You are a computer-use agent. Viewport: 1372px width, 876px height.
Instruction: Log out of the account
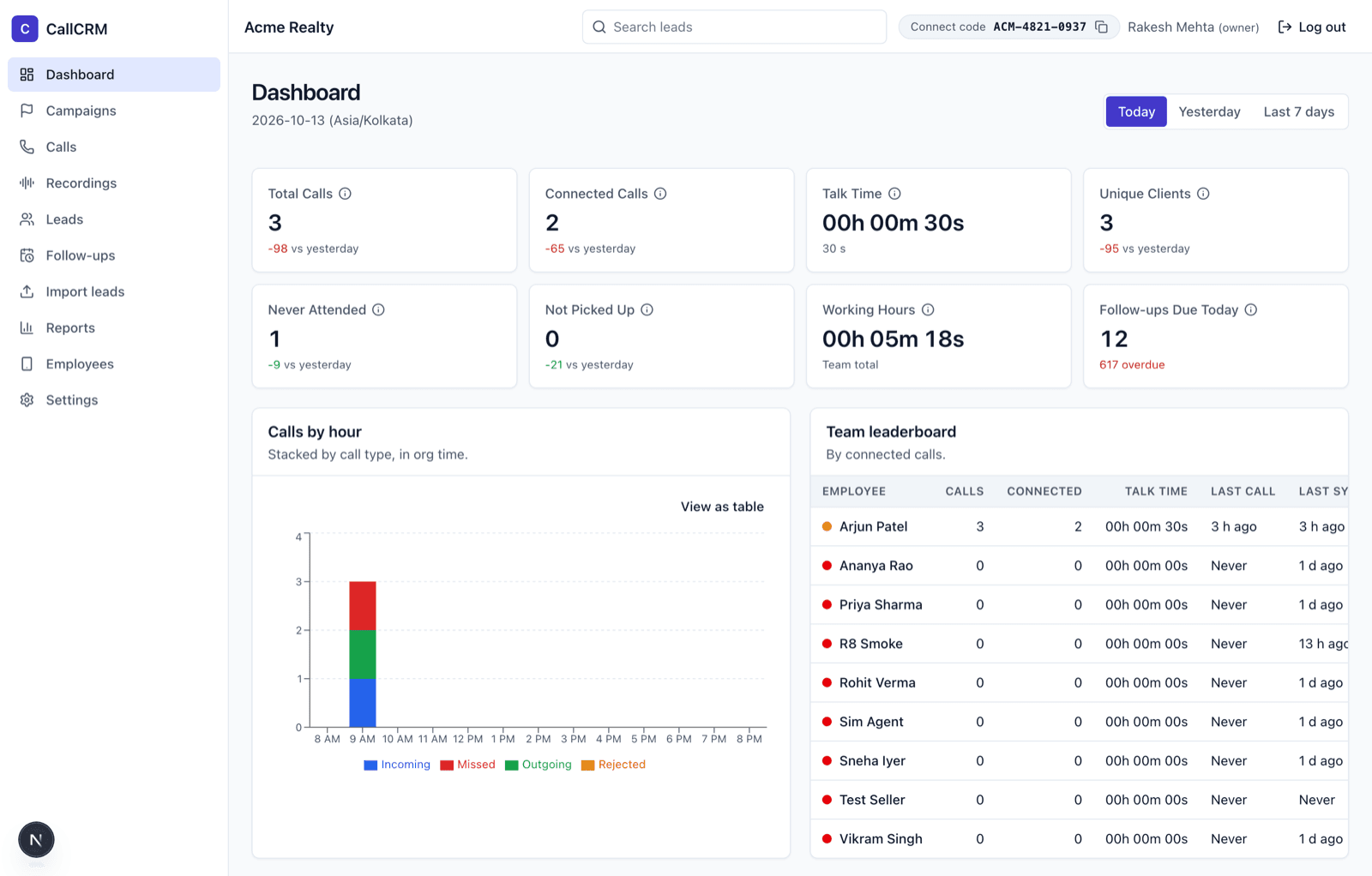coord(1312,27)
